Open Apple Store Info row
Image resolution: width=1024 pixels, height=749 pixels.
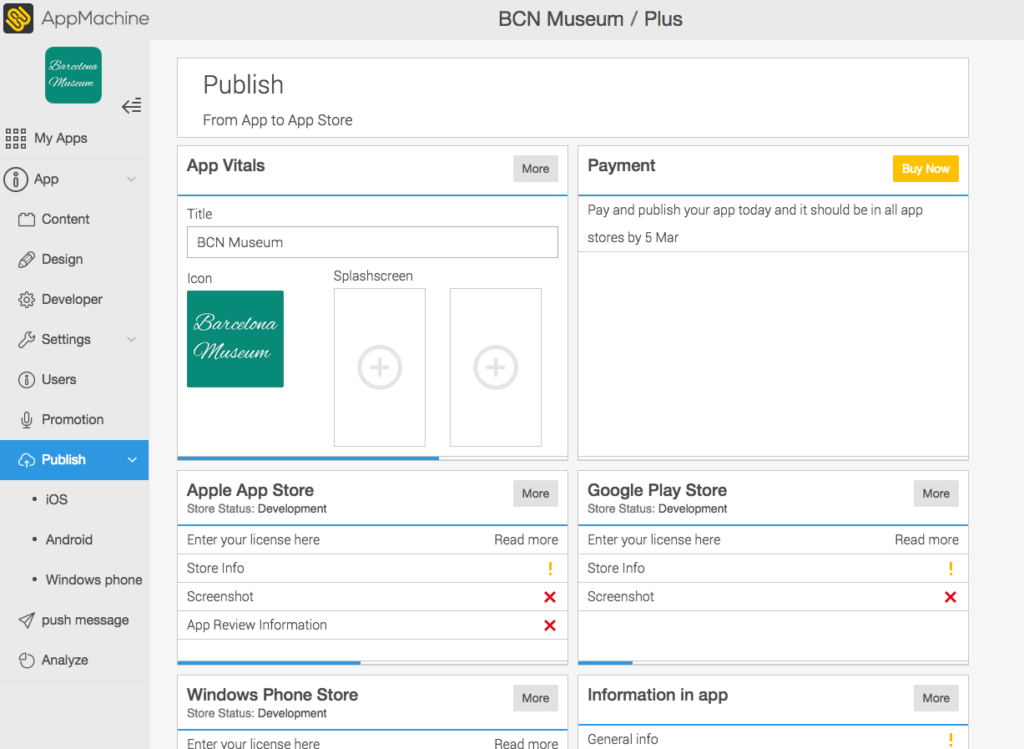pos(372,569)
